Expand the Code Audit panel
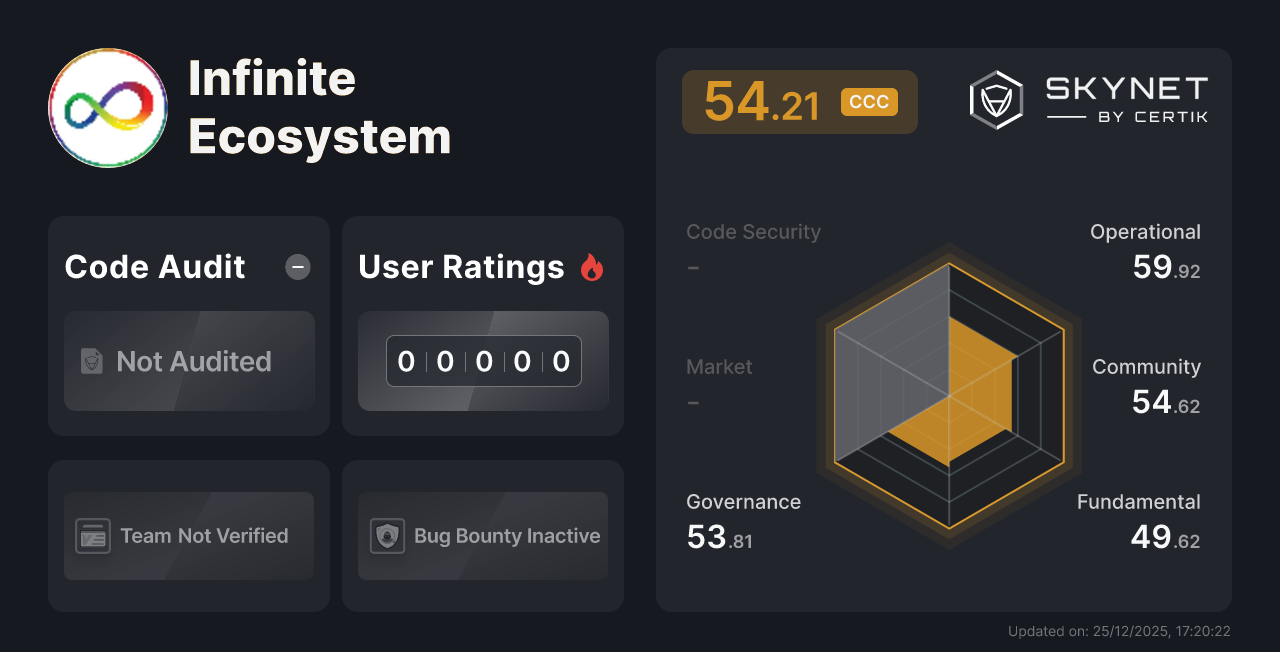 [x=154, y=267]
